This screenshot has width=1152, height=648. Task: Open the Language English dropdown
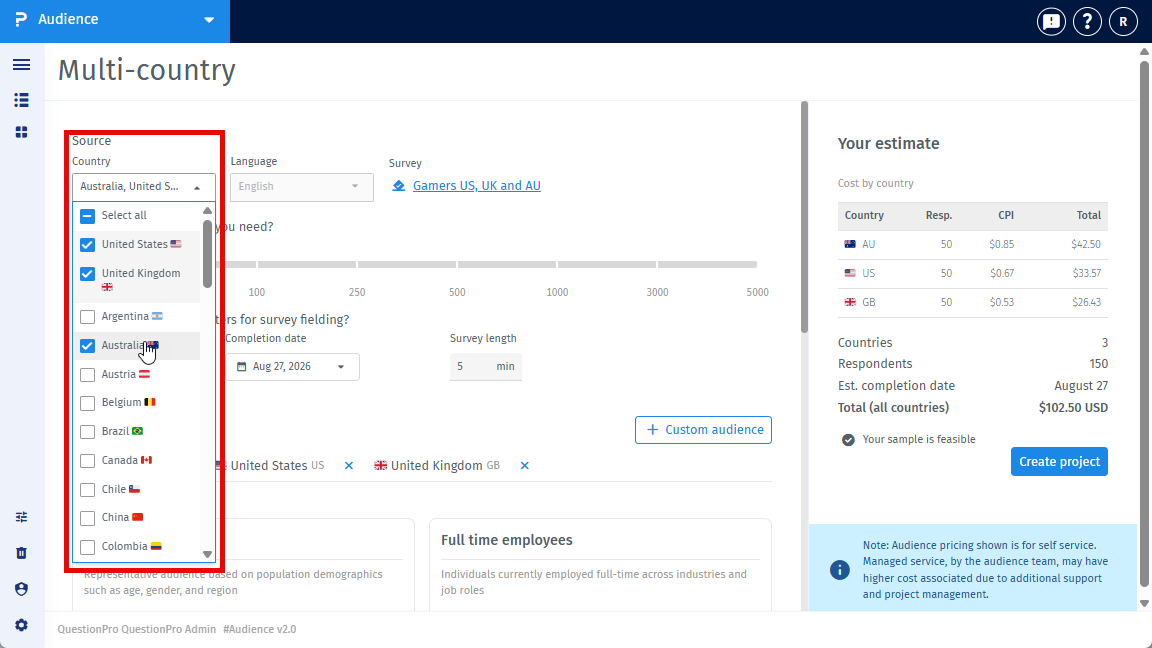pyautogui.click(x=301, y=187)
